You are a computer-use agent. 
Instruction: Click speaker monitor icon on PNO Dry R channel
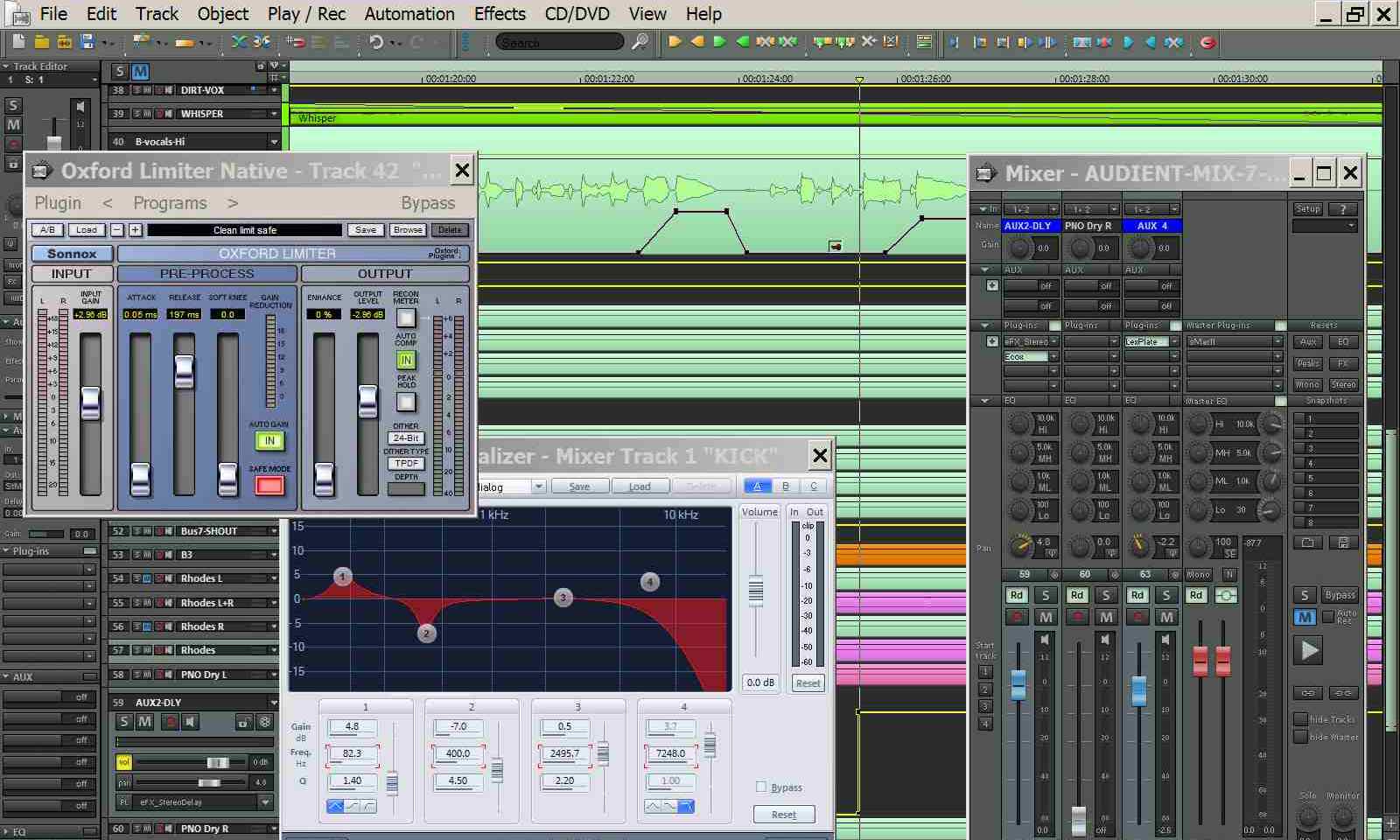click(x=1104, y=640)
